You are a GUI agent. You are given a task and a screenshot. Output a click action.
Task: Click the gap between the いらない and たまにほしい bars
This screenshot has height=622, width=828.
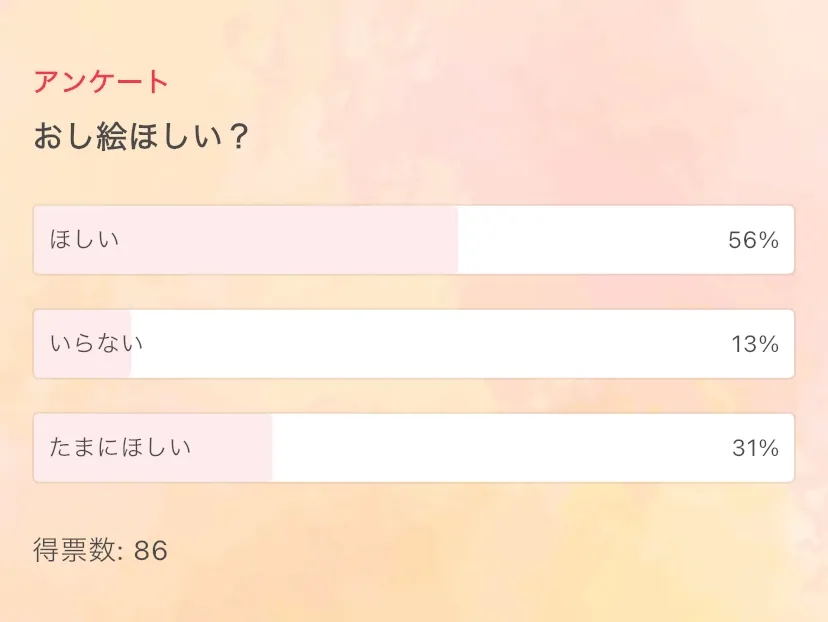pyautogui.click(x=414, y=396)
